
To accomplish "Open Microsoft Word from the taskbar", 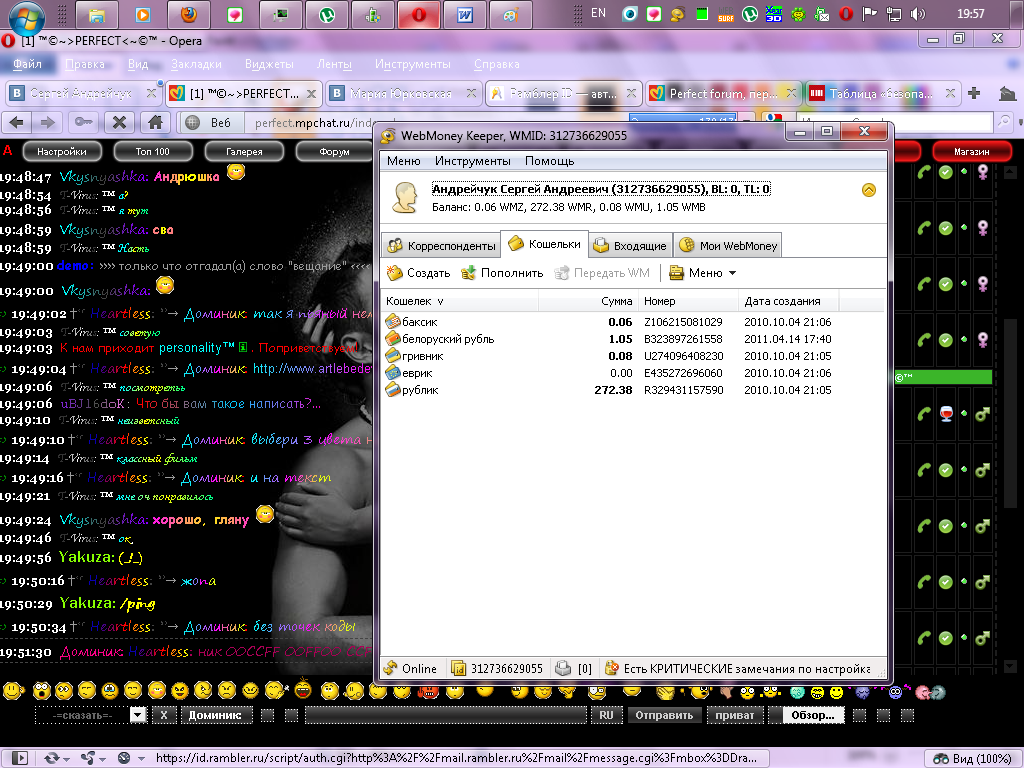I will click(464, 14).
